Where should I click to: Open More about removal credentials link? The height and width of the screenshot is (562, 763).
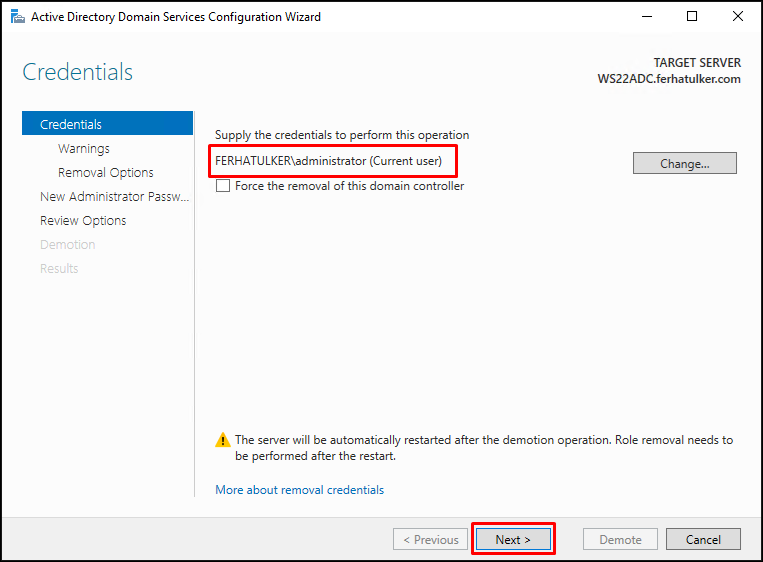click(x=299, y=490)
